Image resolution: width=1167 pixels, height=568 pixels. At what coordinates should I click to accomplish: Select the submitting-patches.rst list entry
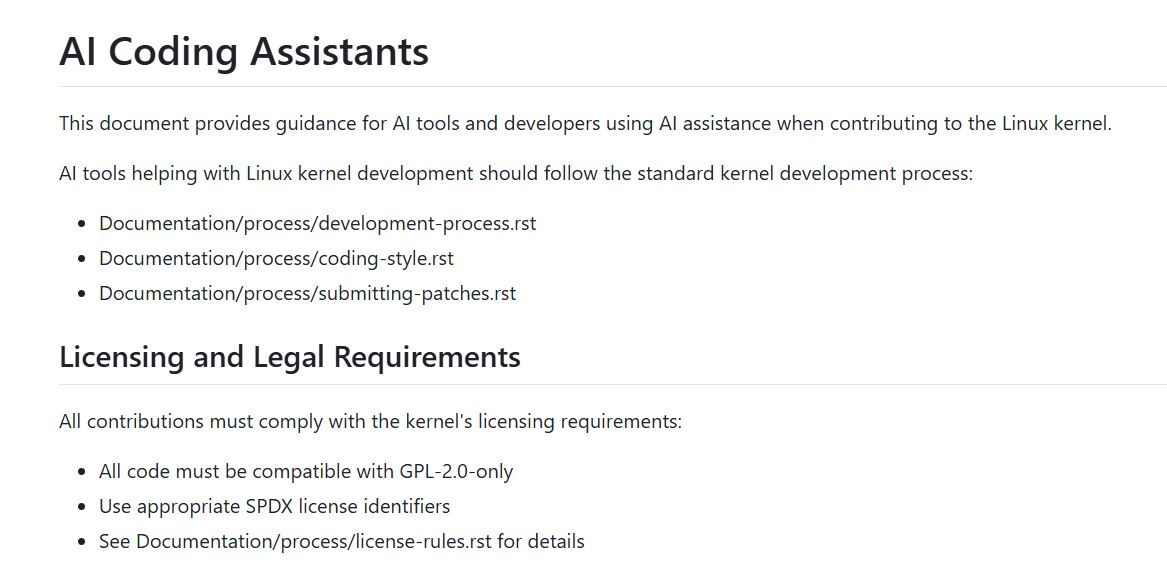[x=307, y=293]
